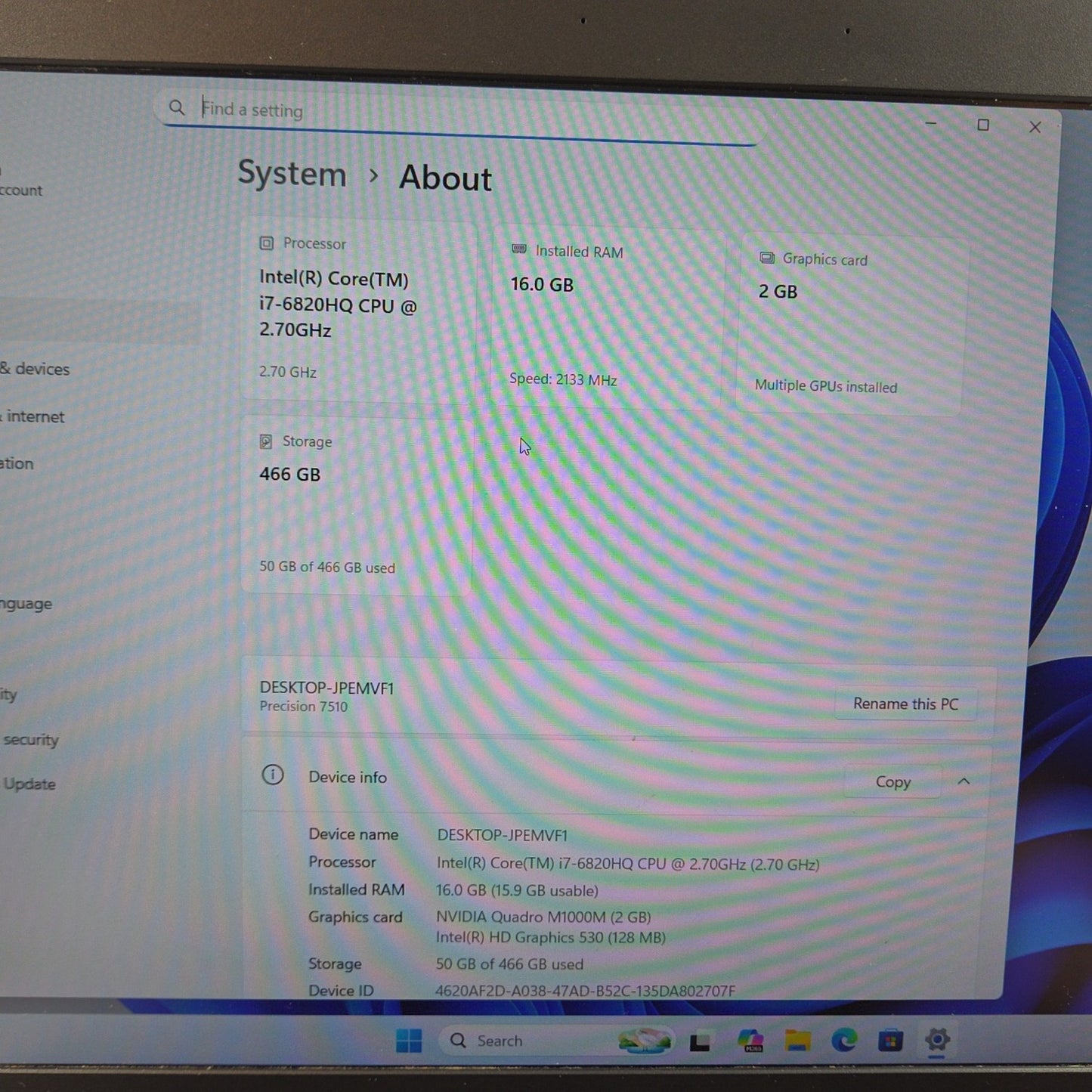Open Copilot app on taskbar

[x=750, y=1041]
